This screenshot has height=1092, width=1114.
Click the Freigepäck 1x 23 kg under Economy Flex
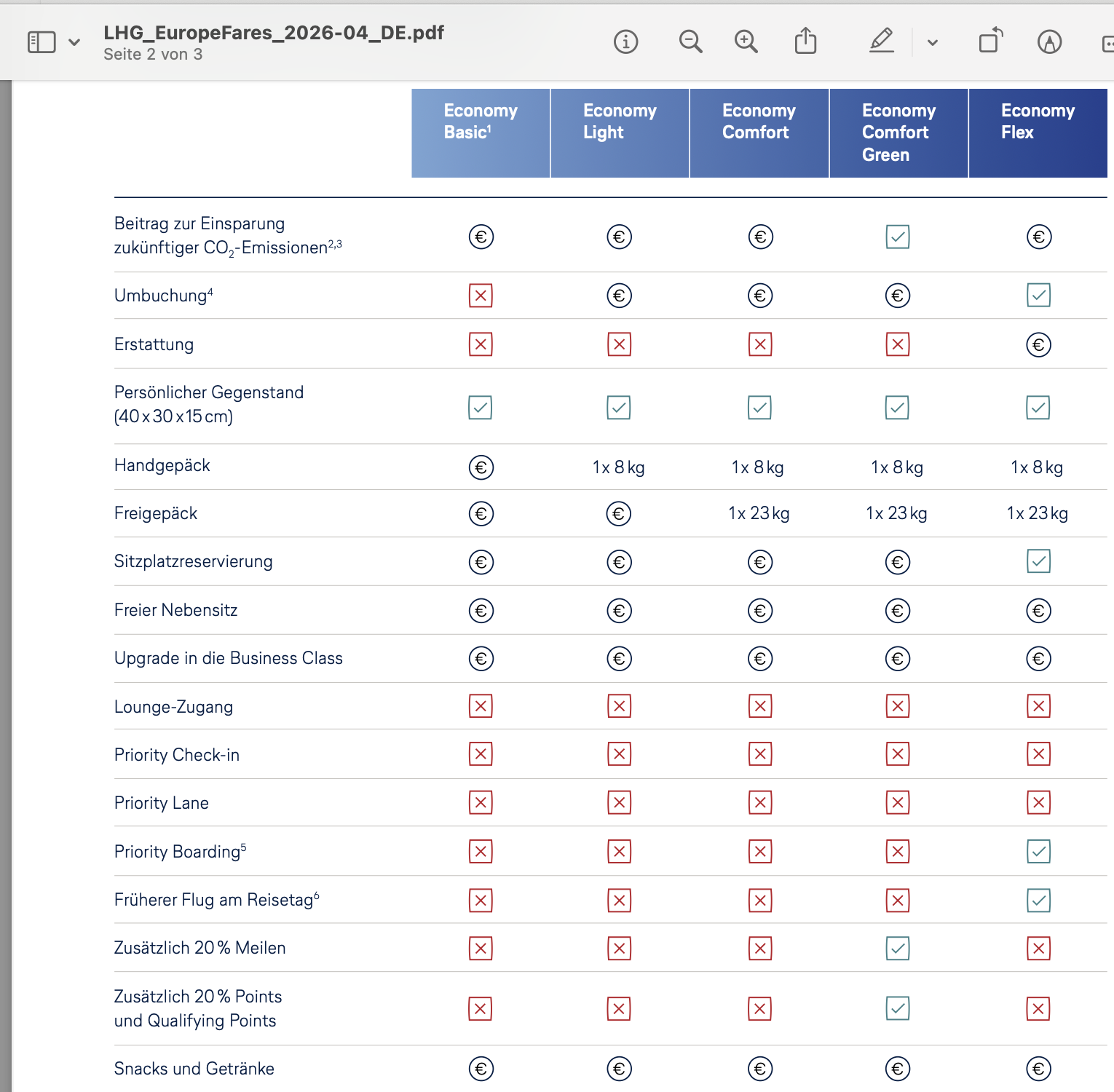point(1037,514)
